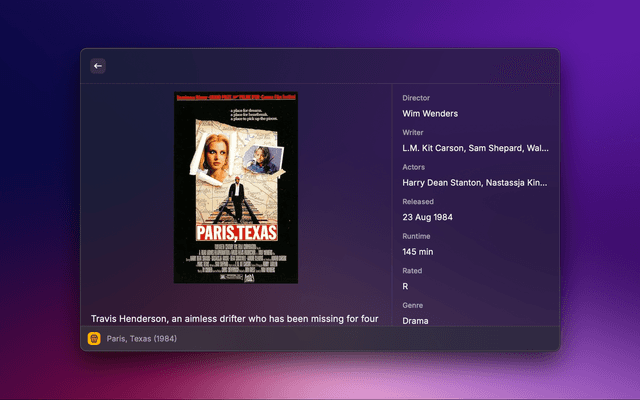Screen dimensions: 640x400
Task: Select director name Wim Wenders
Action: [430, 114]
